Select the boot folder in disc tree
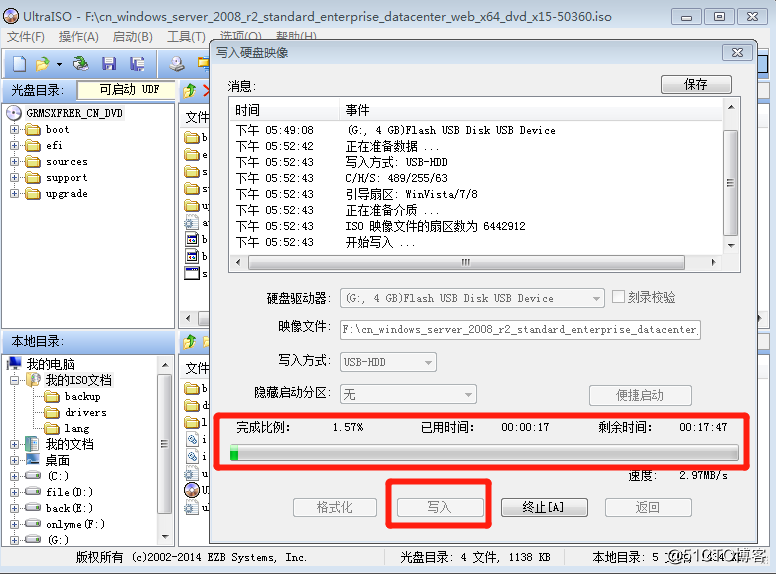776x574 pixels. point(57,130)
